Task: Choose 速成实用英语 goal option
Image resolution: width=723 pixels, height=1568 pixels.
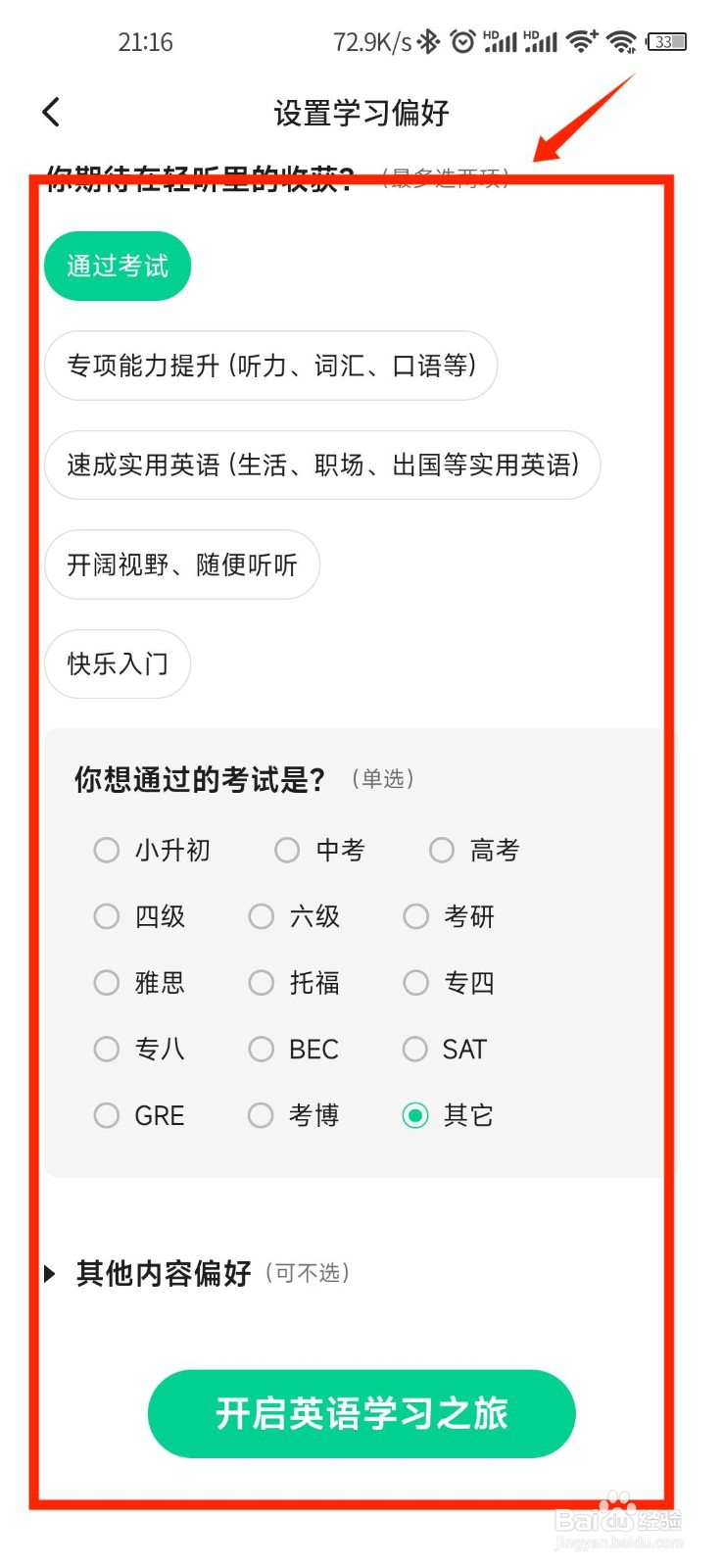Action: [322, 465]
